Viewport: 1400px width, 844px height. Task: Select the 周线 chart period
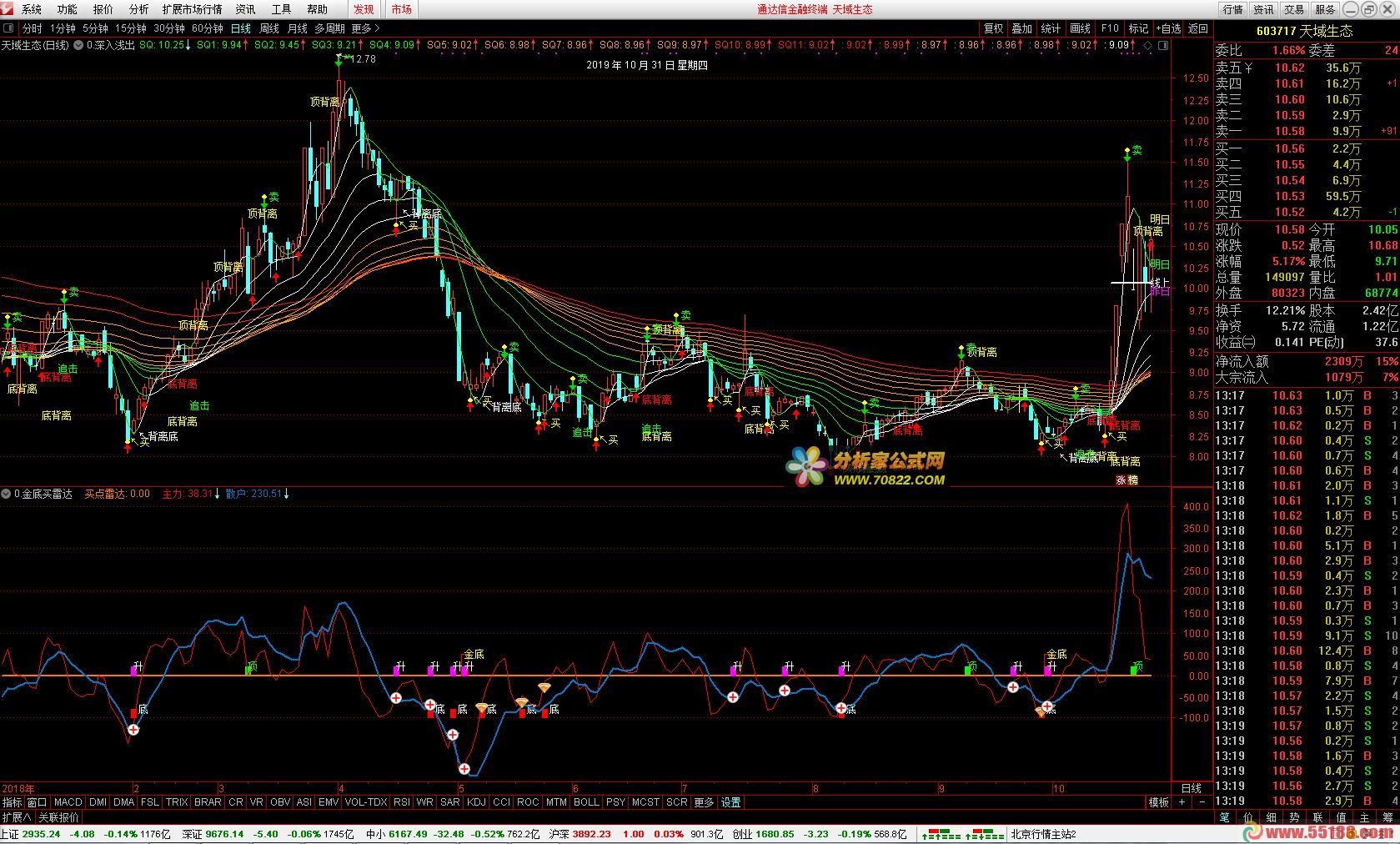point(269,28)
